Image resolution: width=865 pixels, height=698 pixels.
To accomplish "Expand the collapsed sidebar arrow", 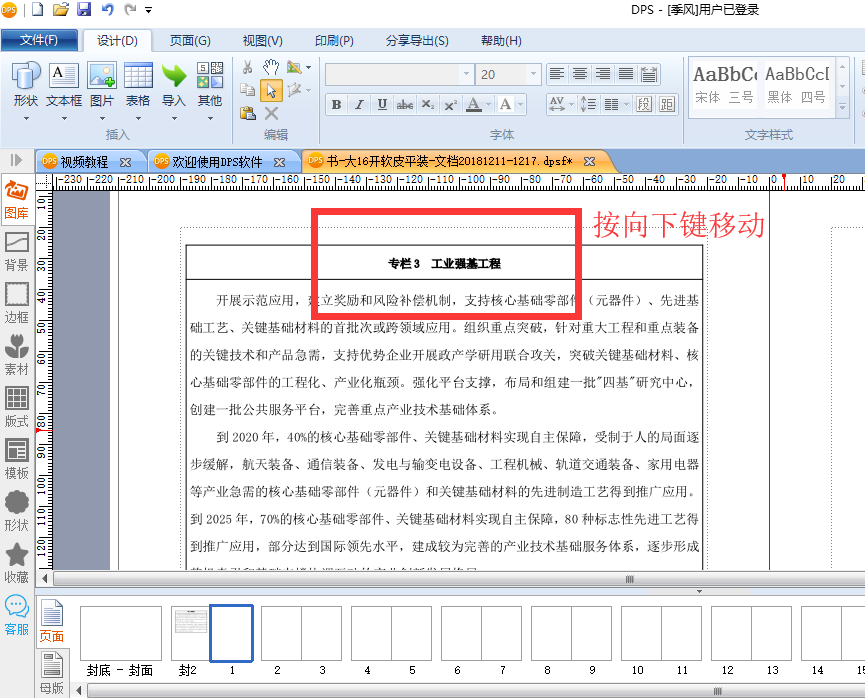I will pyautogui.click(x=16, y=160).
